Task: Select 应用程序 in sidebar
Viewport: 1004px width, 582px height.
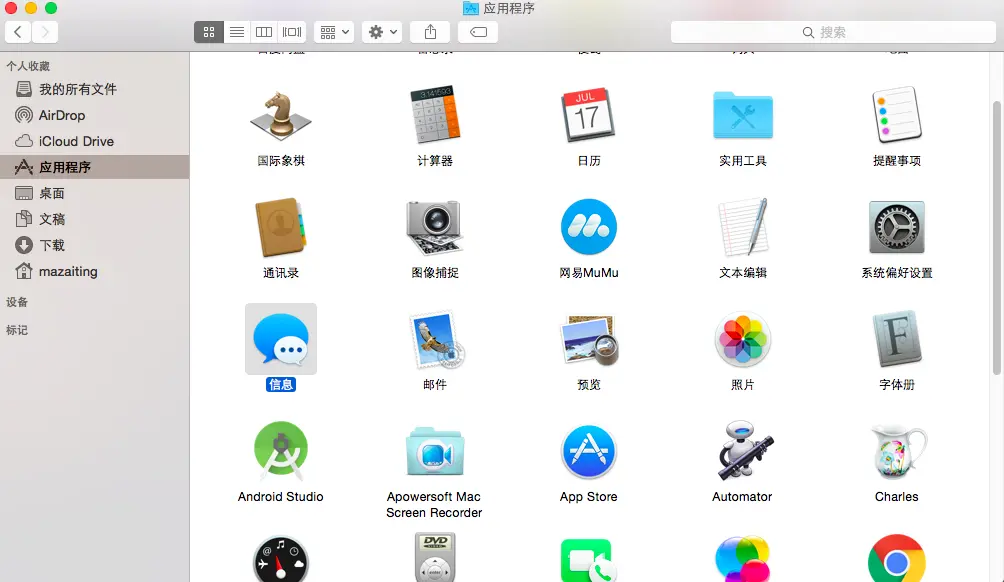Action: (x=95, y=167)
